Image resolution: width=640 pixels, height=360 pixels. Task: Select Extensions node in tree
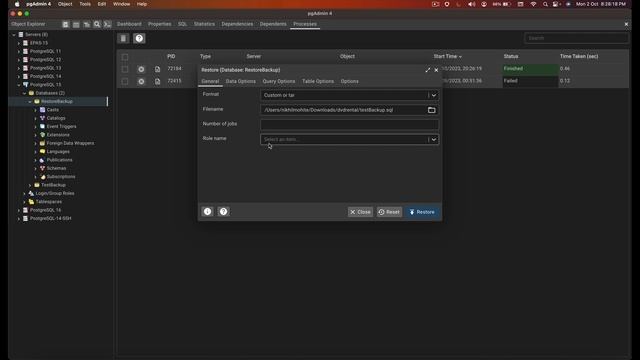click(x=58, y=135)
